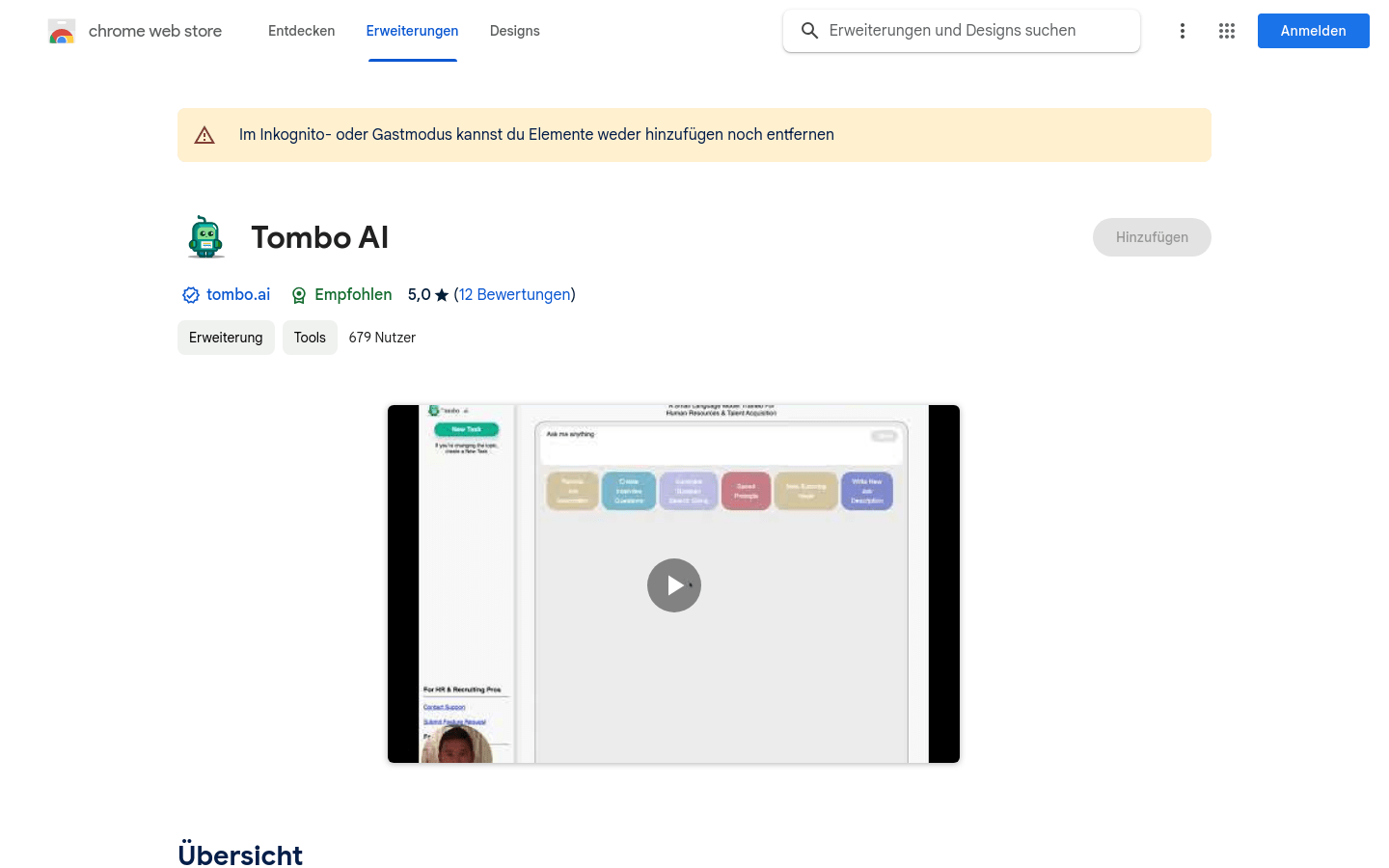
Task: Open the Entdecken tab
Action: click(302, 31)
